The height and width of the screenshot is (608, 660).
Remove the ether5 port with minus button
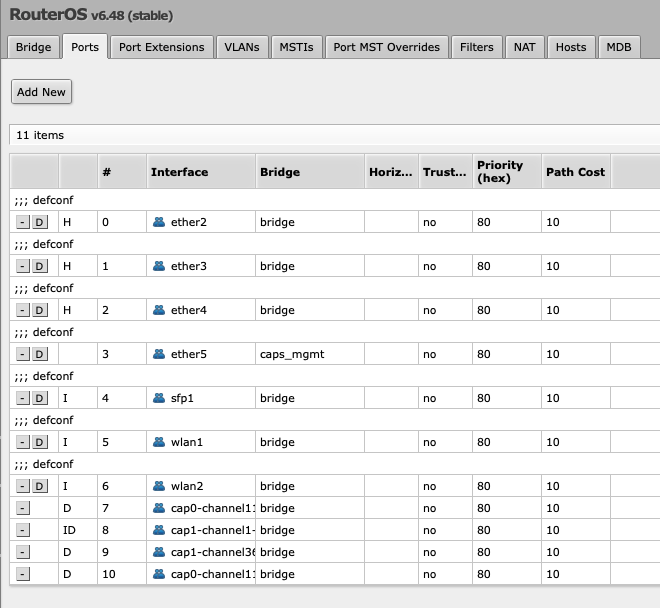pos(23,354)
